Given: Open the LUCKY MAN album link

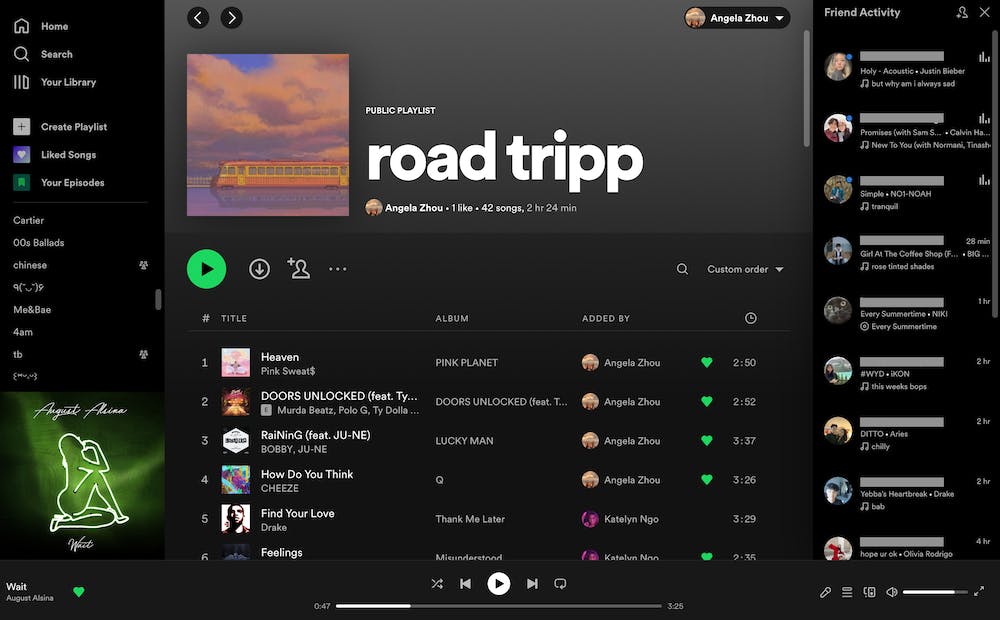Looking at the screenshot, I should pyautogui.click(x=464, y=441).
